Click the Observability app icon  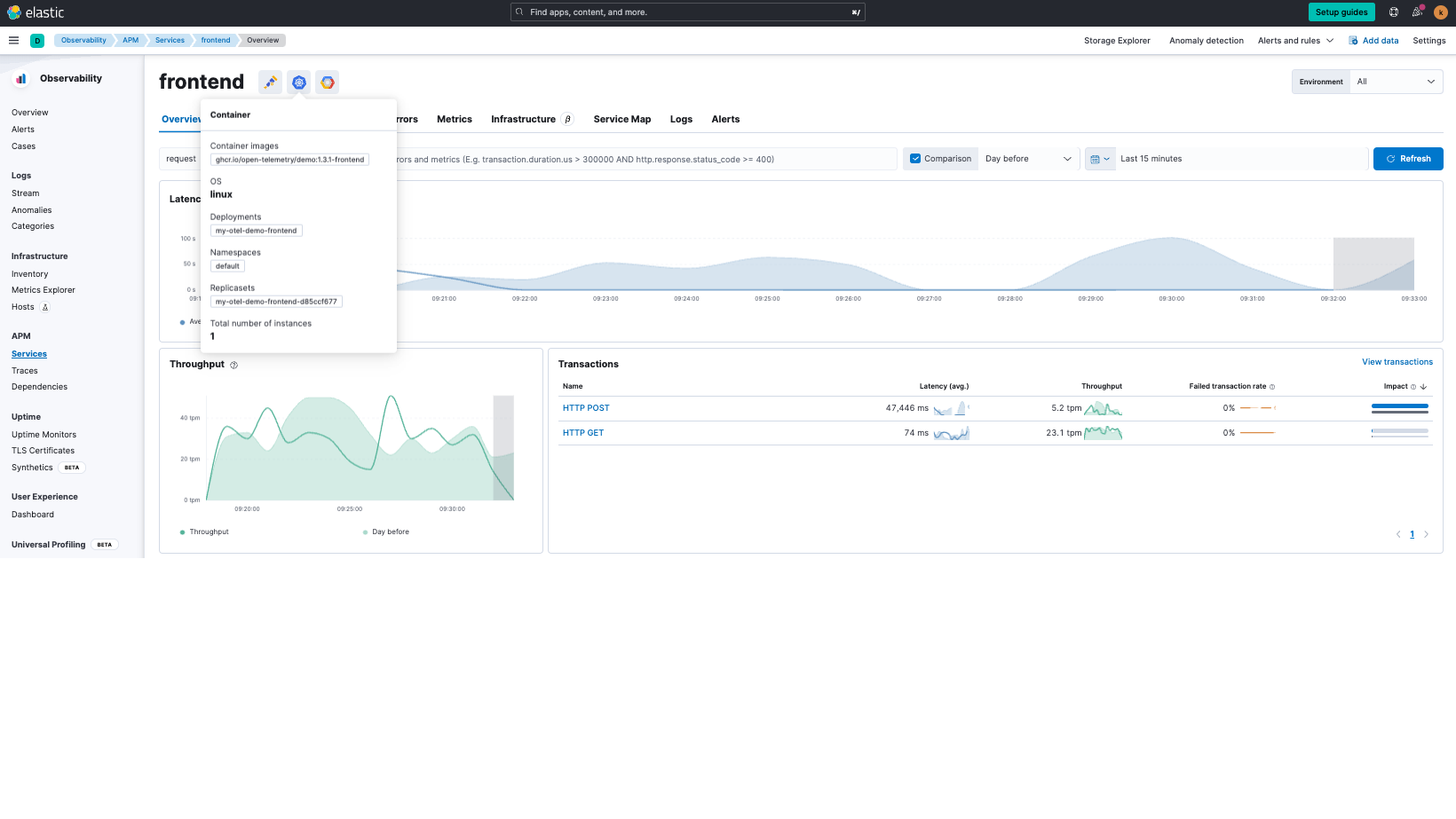(x=20, y=78)
